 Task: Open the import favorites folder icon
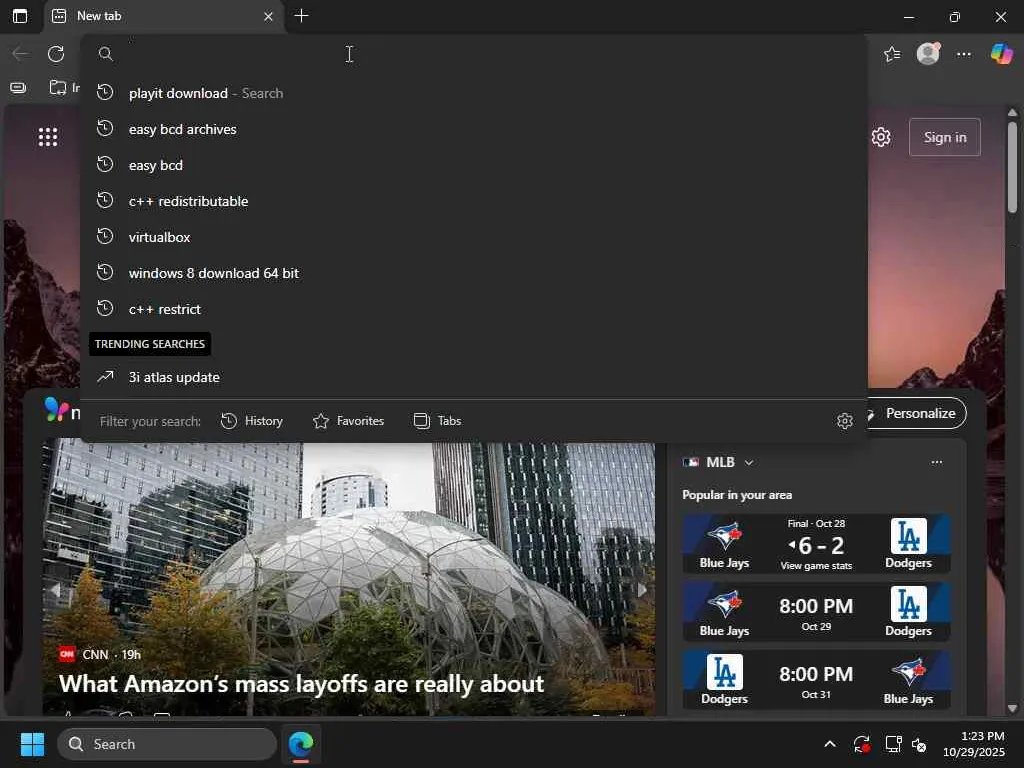point(59,87)
